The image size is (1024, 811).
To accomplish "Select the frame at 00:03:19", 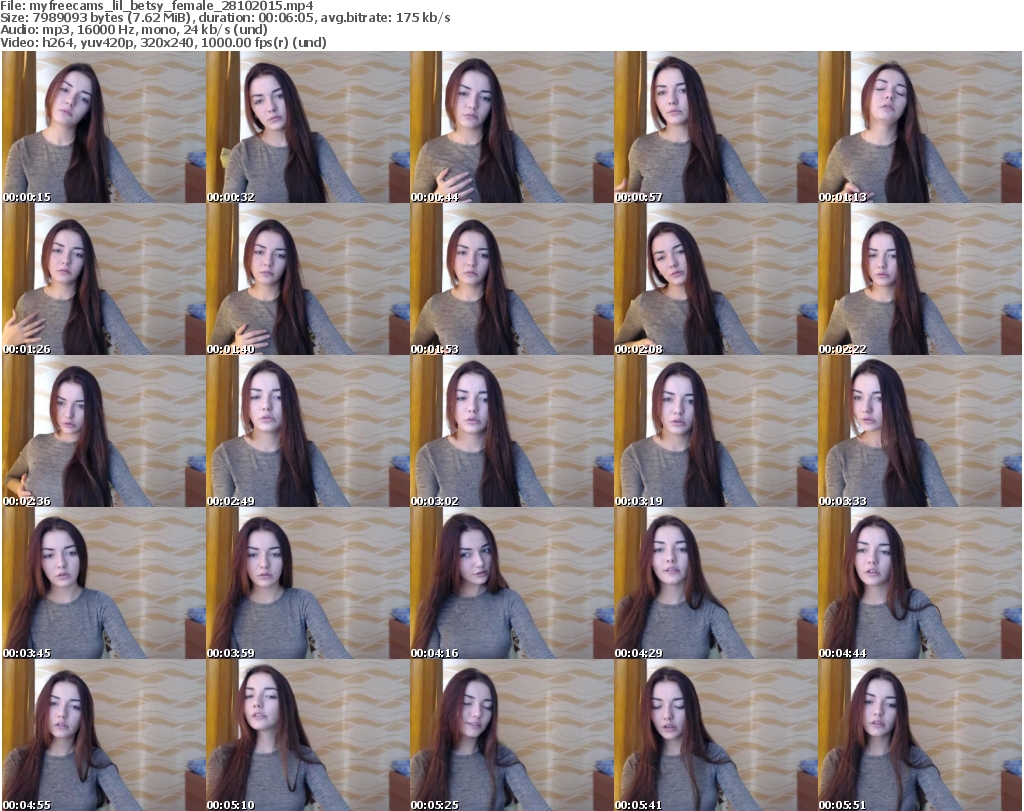I will click(x=716, y=431).
